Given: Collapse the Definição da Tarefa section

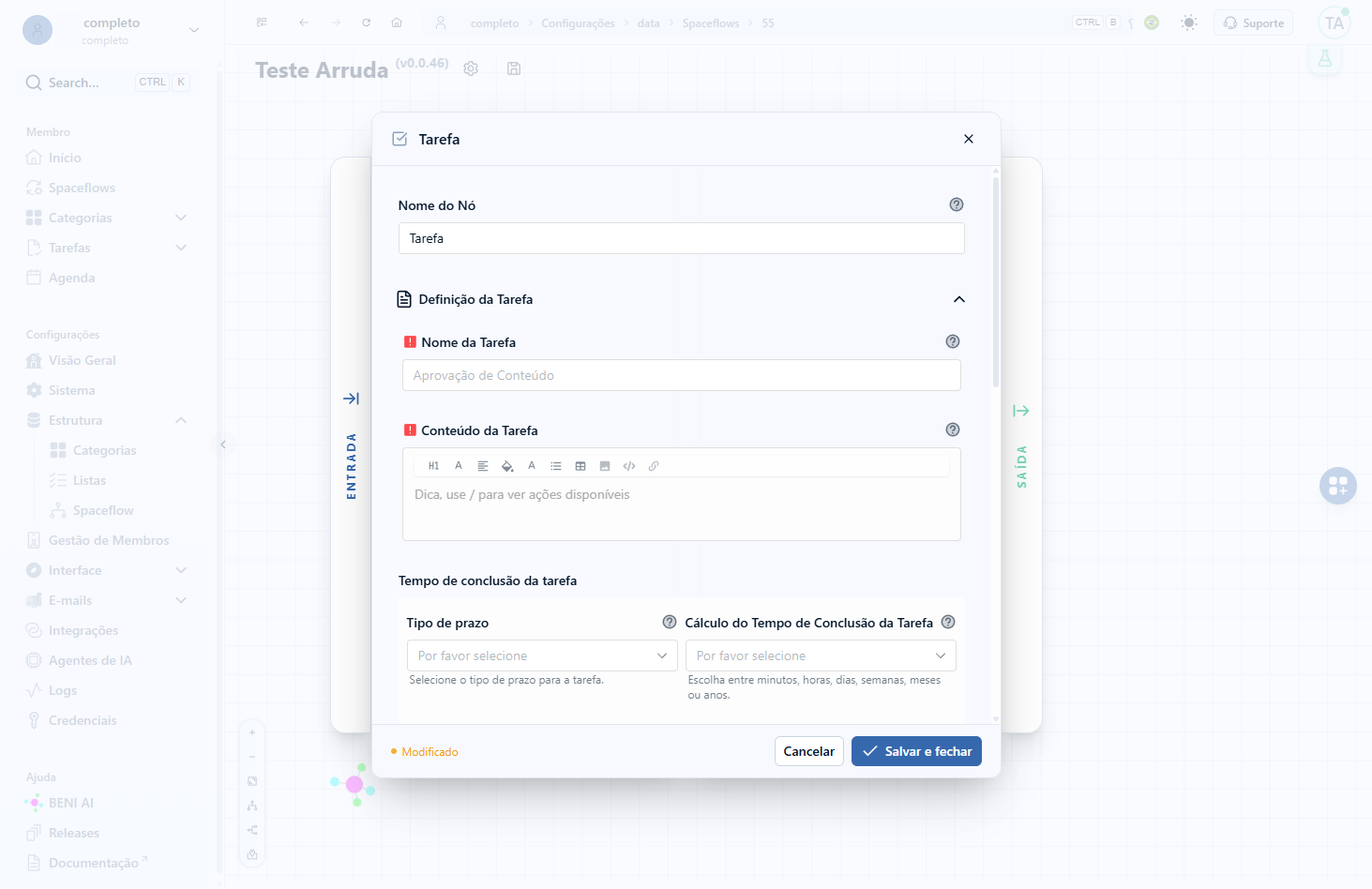Looking at the screenshot, I should [959, 299].
